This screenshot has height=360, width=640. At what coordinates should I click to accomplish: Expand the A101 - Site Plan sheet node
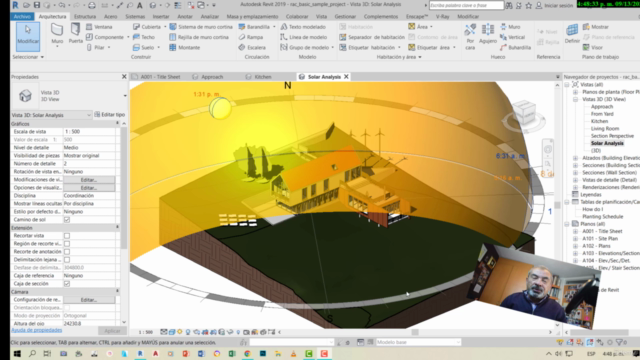click(x=576, y=238)
